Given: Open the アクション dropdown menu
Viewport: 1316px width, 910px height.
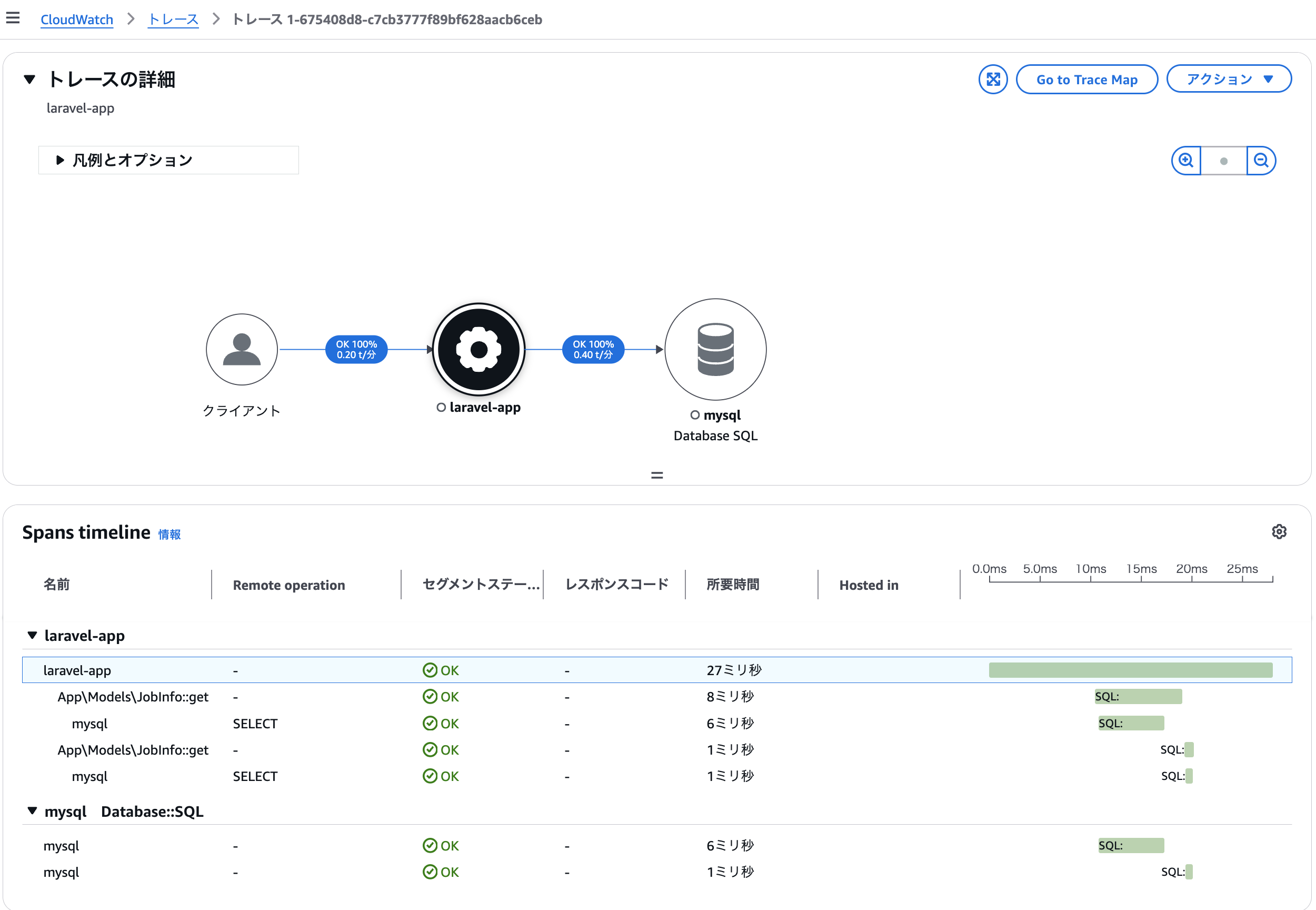Looking at the screenshot, I should coord(1229,78).
